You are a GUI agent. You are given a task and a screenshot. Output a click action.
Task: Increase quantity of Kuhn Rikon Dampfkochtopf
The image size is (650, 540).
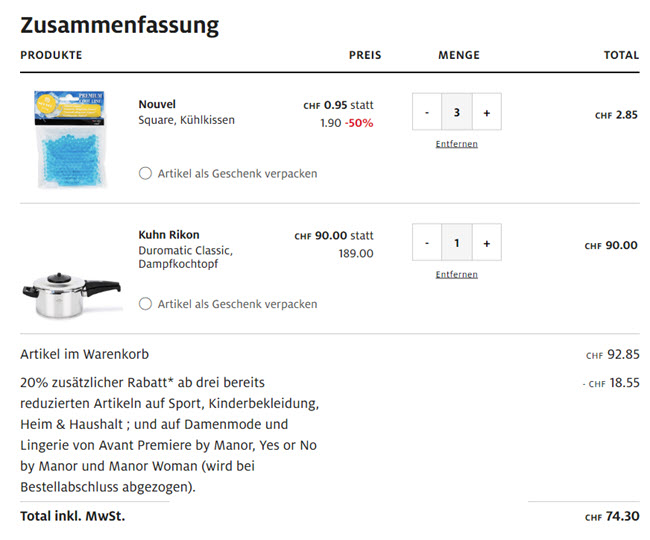[x=487, y=243]
